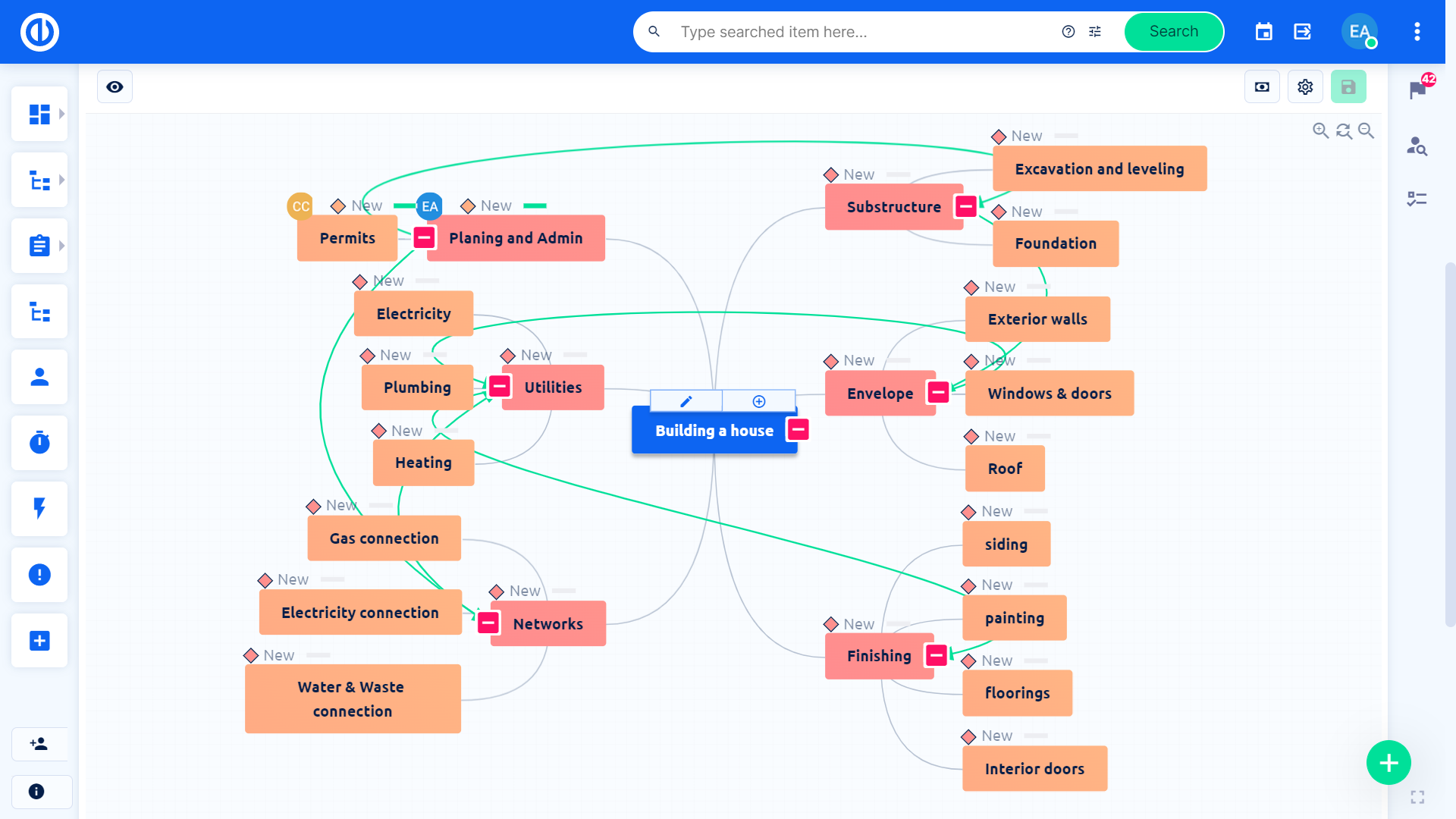The height and width of the screenshot is (819, 1456).
Task: Open the flags panel showing 42 notifications
Action: click(x=1417, y=88)
